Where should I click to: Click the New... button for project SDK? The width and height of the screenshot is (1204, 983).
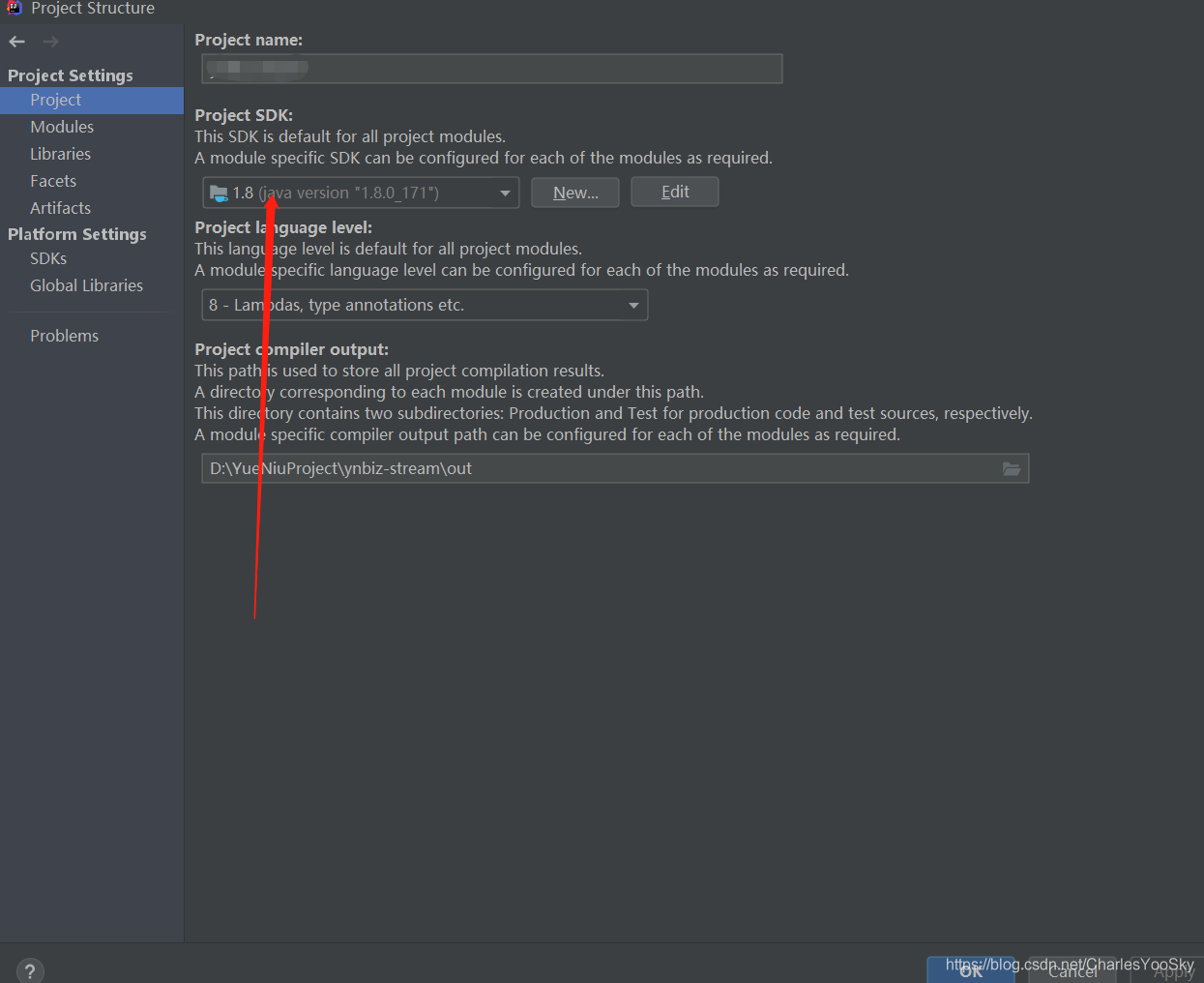pyautogui.click(x=574, y=192)
